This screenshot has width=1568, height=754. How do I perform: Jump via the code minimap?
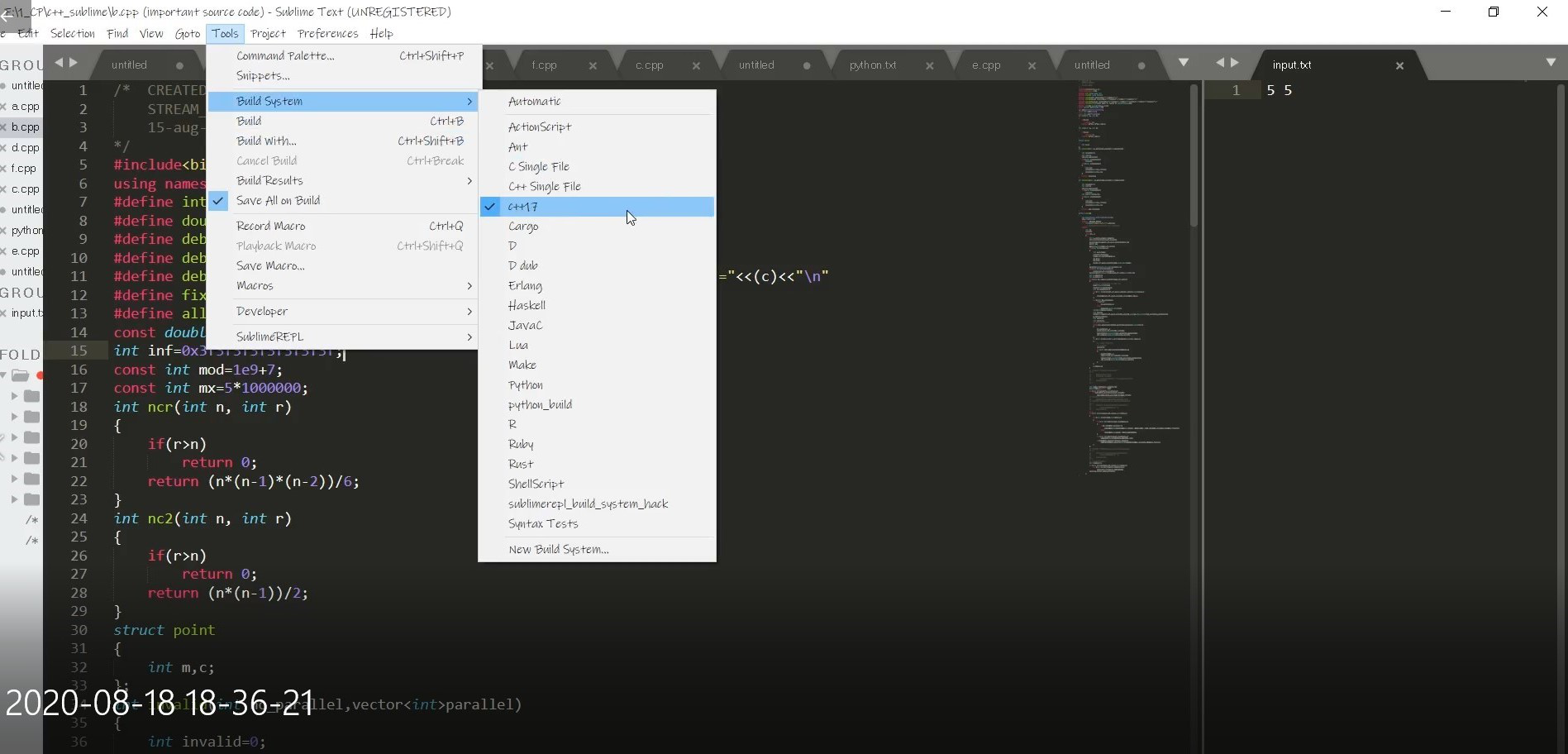[x=1128, y=277]
